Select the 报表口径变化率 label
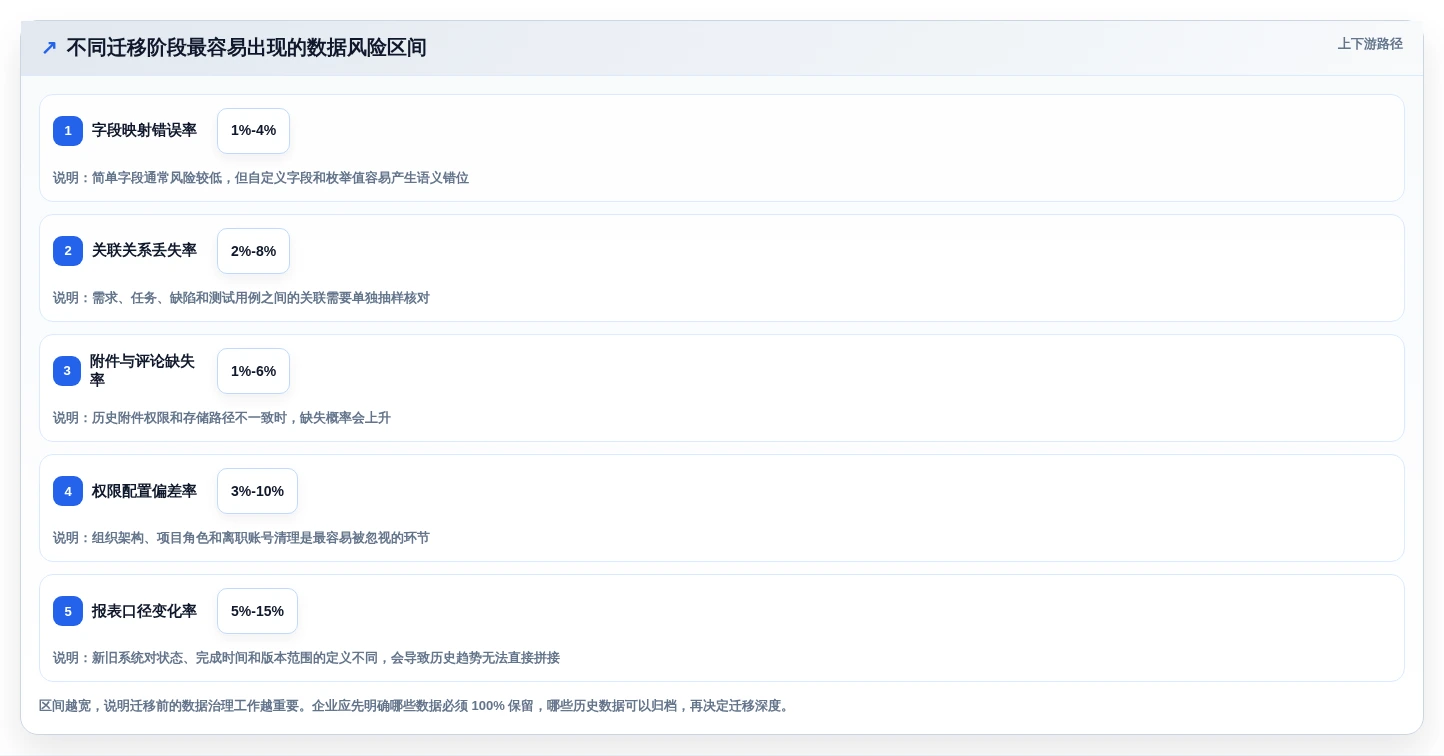The image size is (1444, 756). [x=144, y=611]
